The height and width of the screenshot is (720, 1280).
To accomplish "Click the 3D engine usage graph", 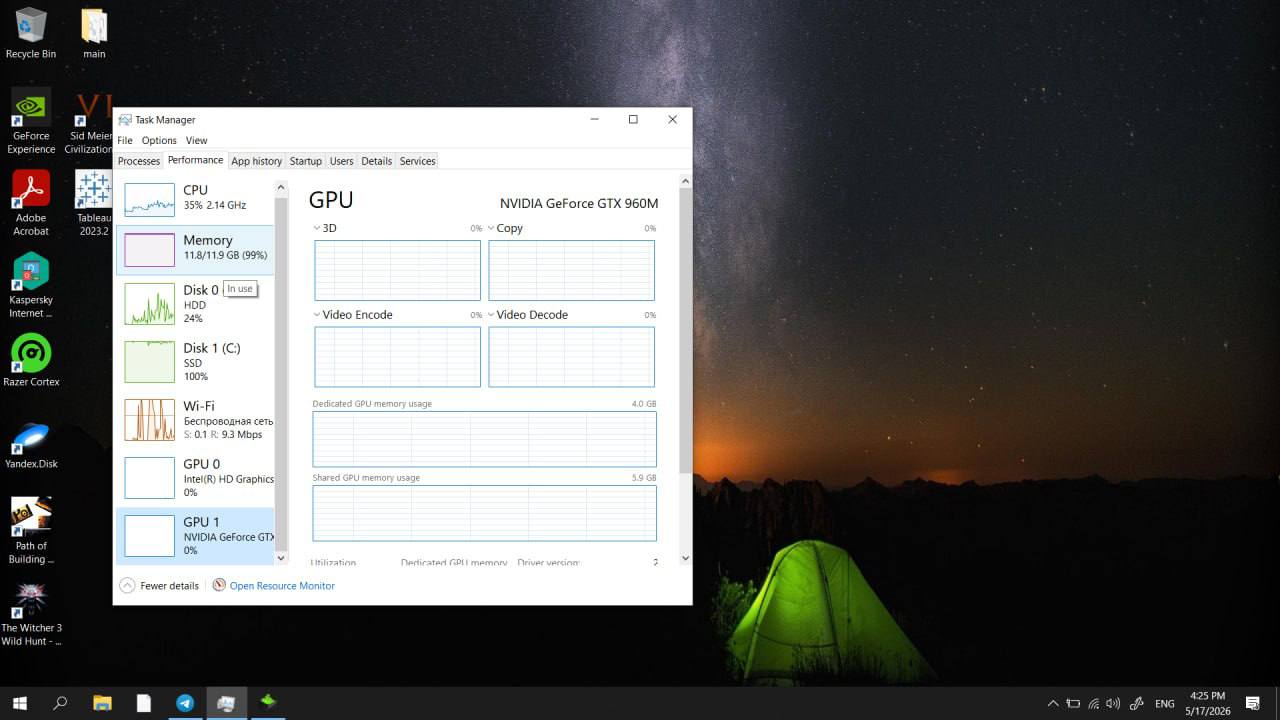I will click(397, 270).
